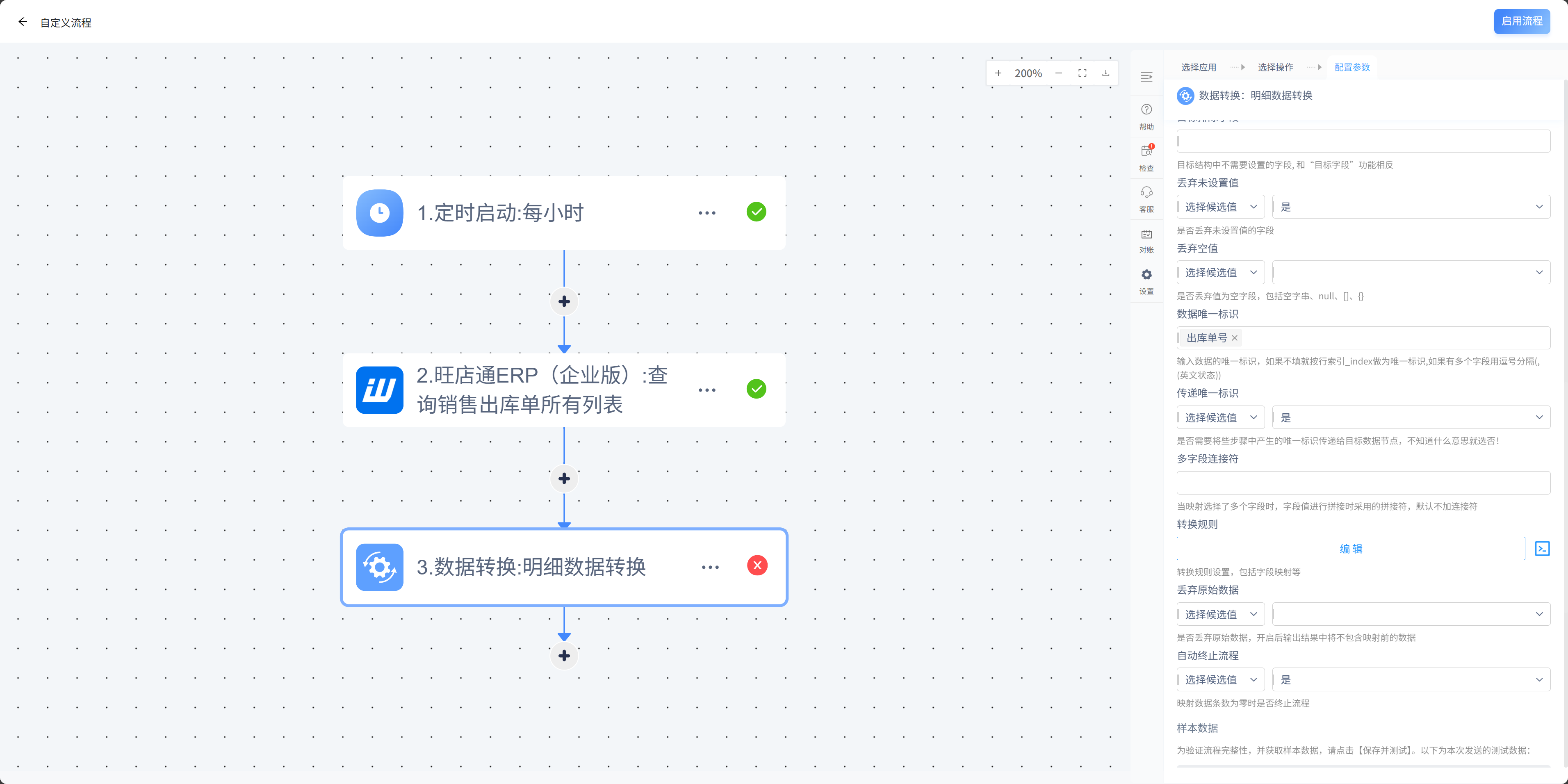Open code editor icon beside 编辑 button
The image size is (1568, 784).
click(1542, 549)
